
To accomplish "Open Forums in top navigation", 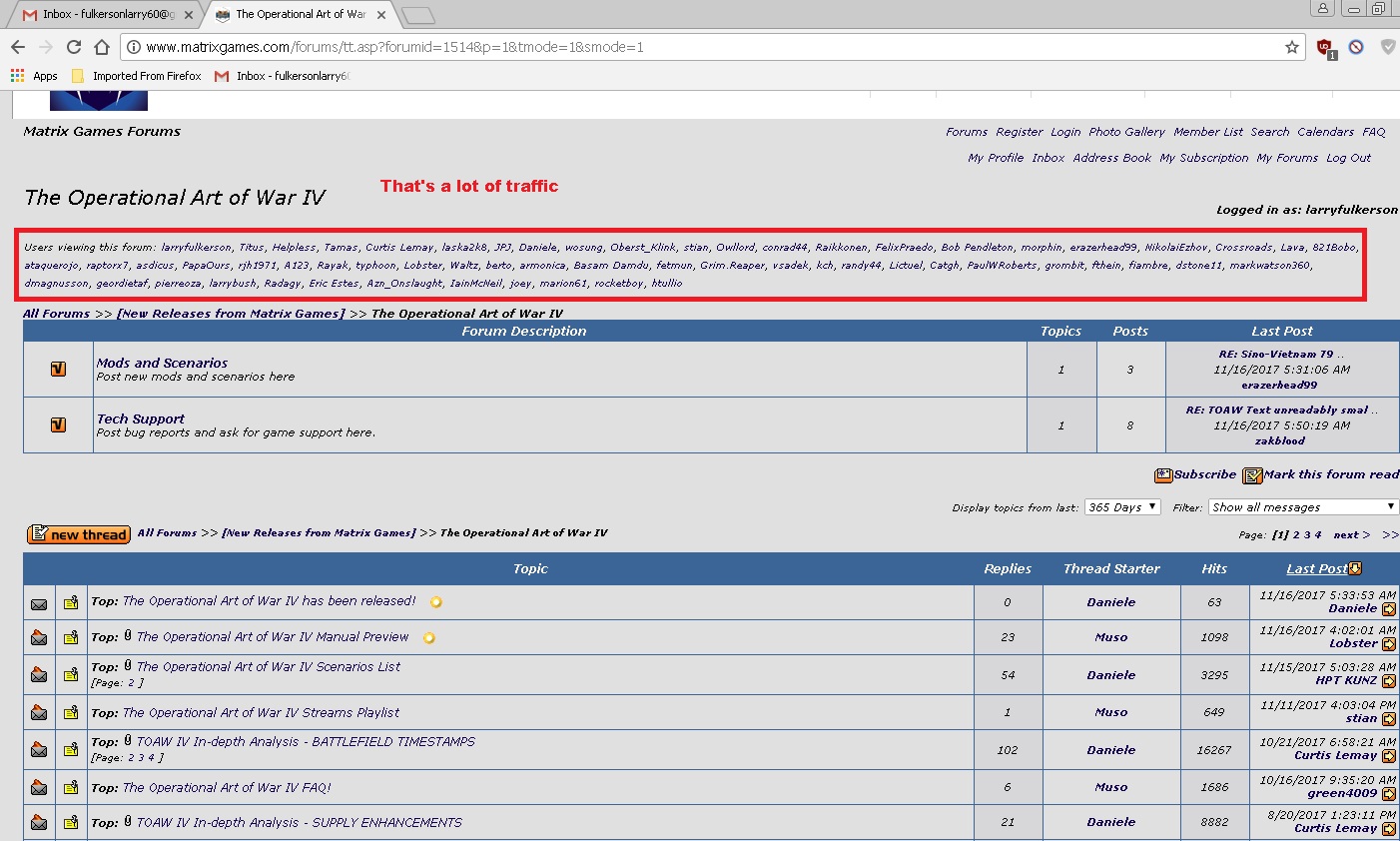I will (967, 132).
